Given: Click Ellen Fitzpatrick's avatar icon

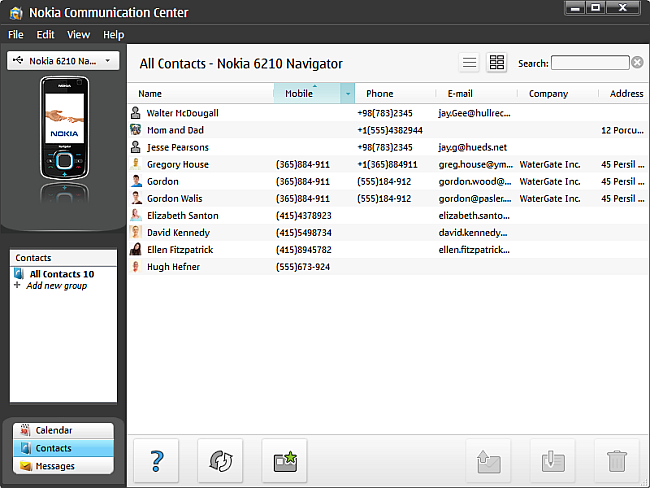Looking at the screenshot, I should (136, 249).
